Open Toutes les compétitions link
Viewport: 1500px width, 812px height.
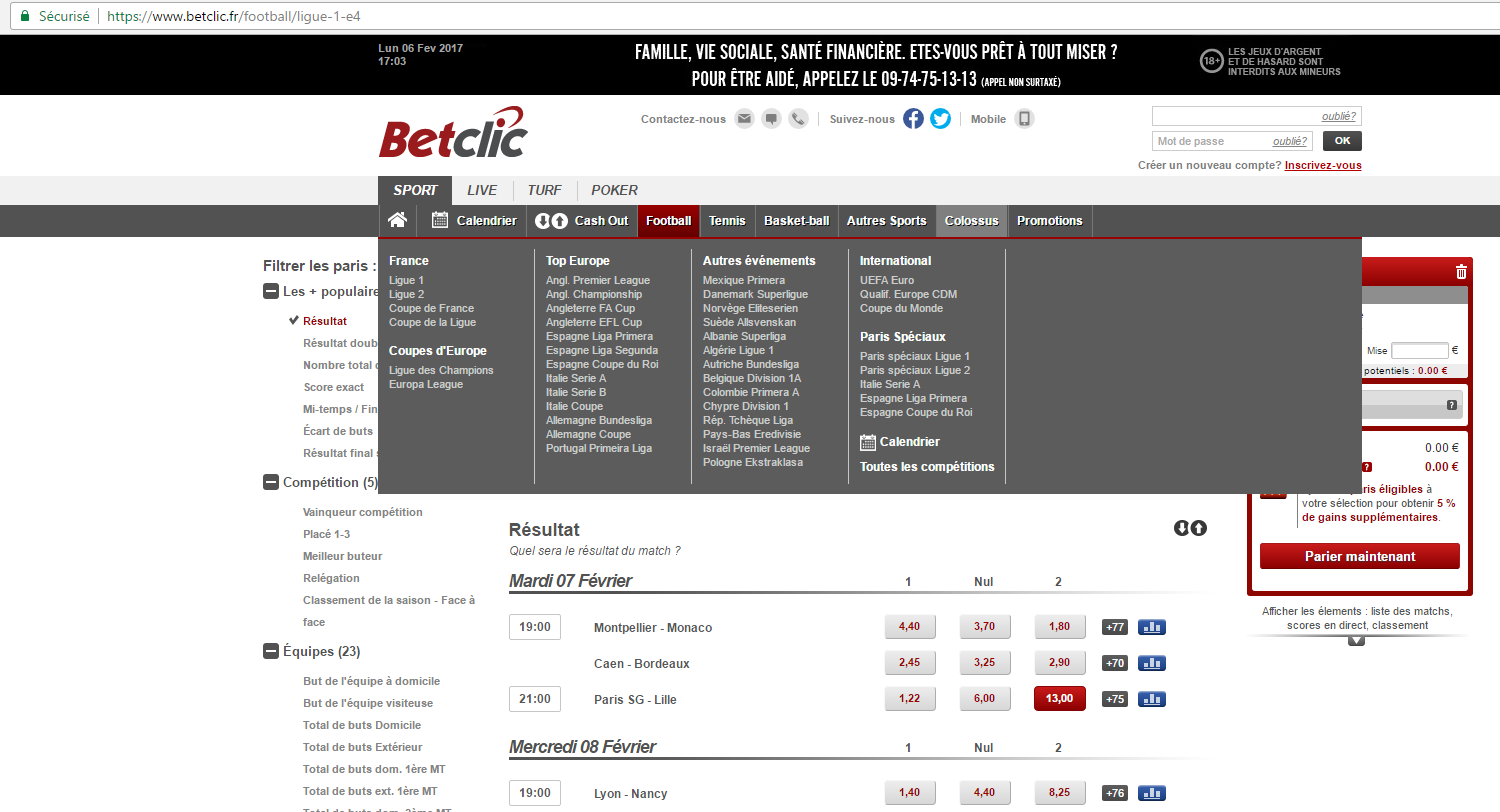point(927,466)
